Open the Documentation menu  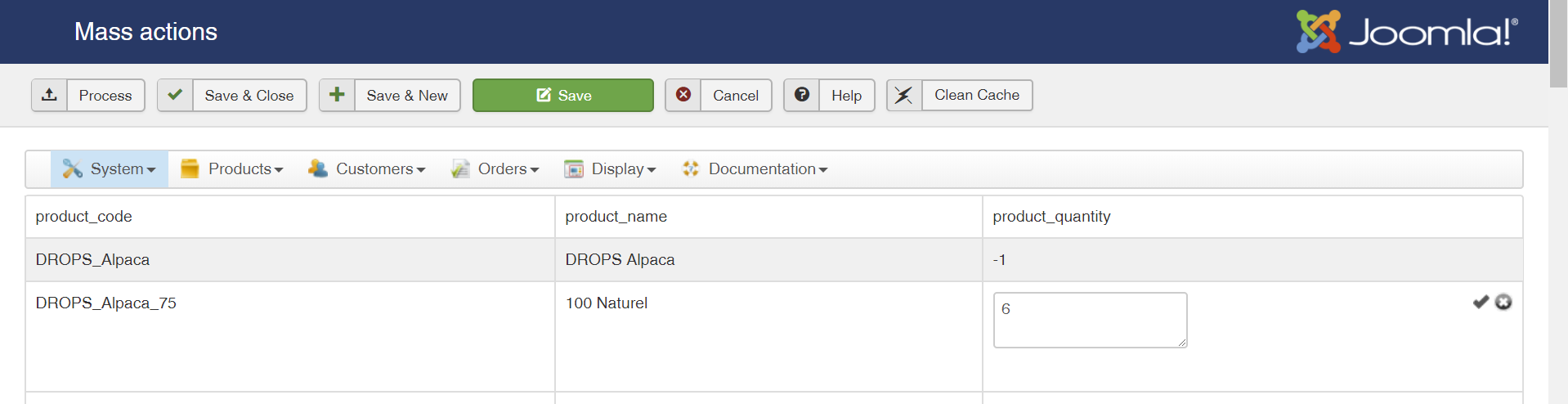(756, 169)
